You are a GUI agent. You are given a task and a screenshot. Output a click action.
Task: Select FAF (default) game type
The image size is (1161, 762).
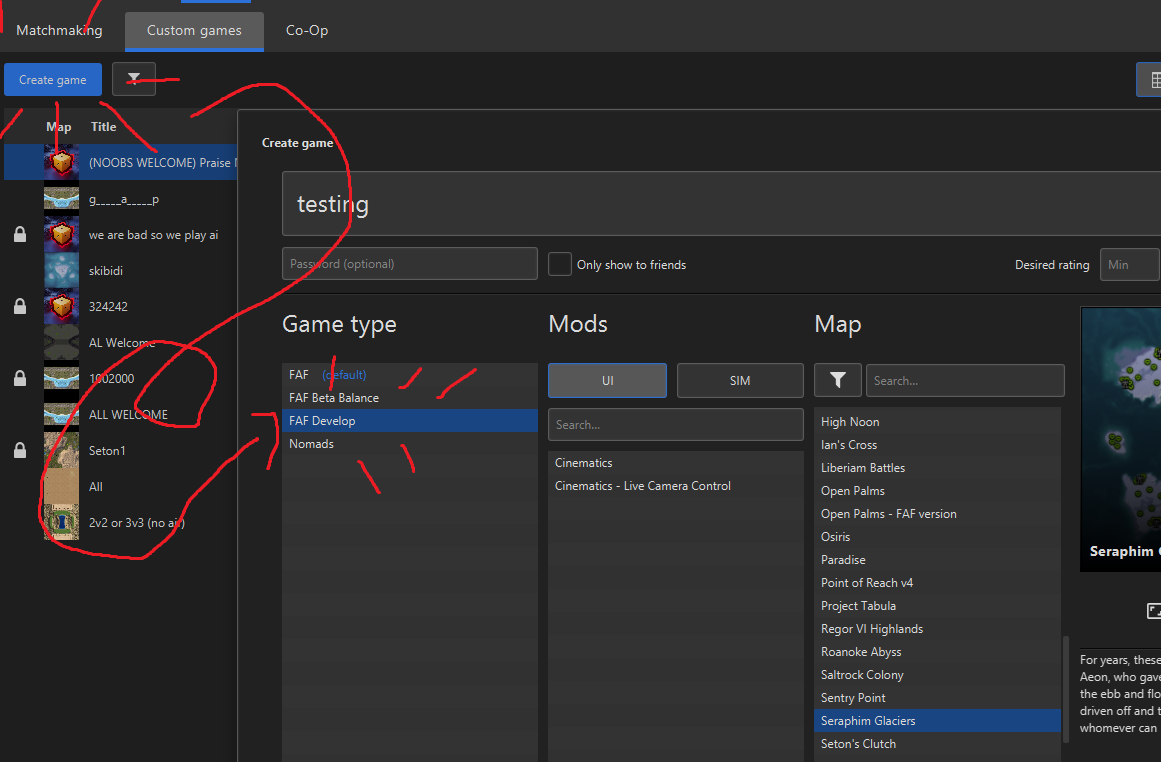(409, 375)
